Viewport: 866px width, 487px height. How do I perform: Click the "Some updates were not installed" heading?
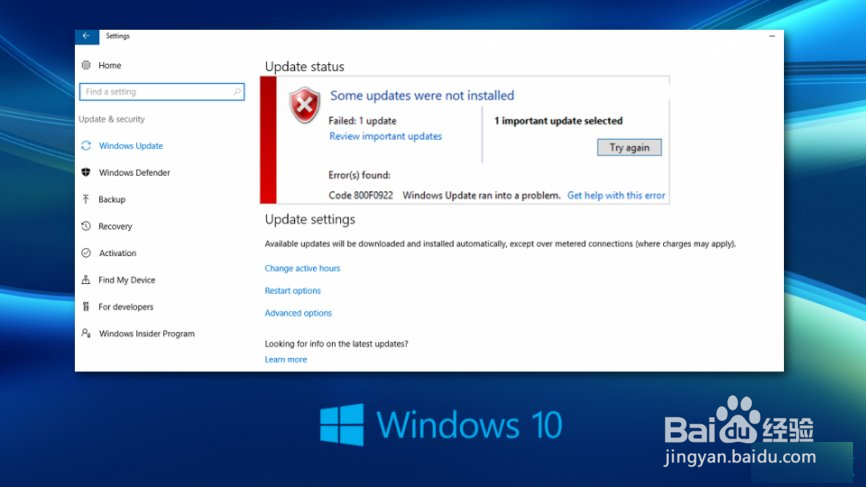tap(422, 96)
